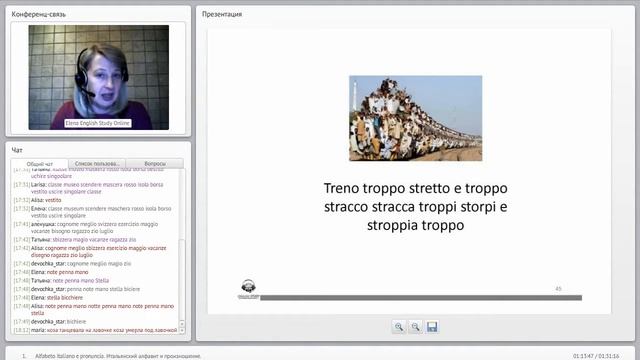Switch to the Список пользователей tab
This screenshot has height=360, width=640.
tap(97, 164)
